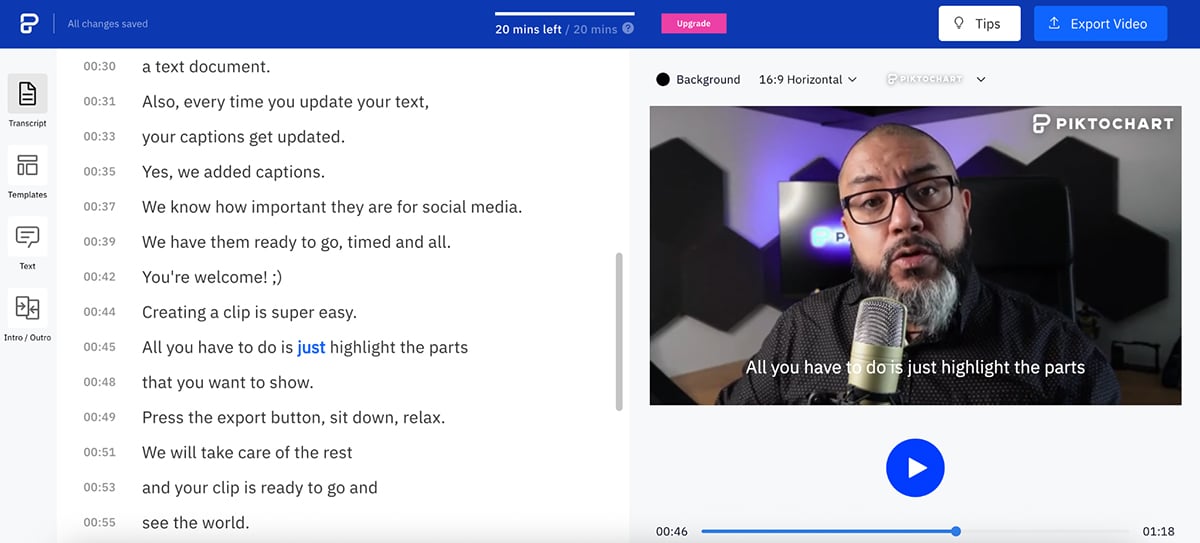This screenshot has height=543, width=1200.
Task: Open the black Background color swatch
Action: (663, 80)
